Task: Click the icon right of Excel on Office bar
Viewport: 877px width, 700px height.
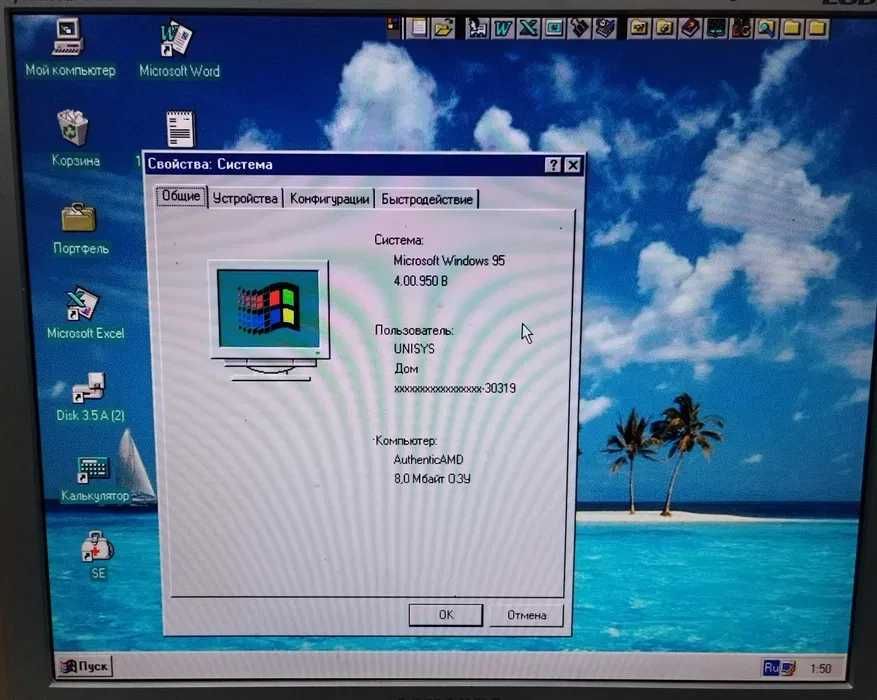Action: point(554,28)
